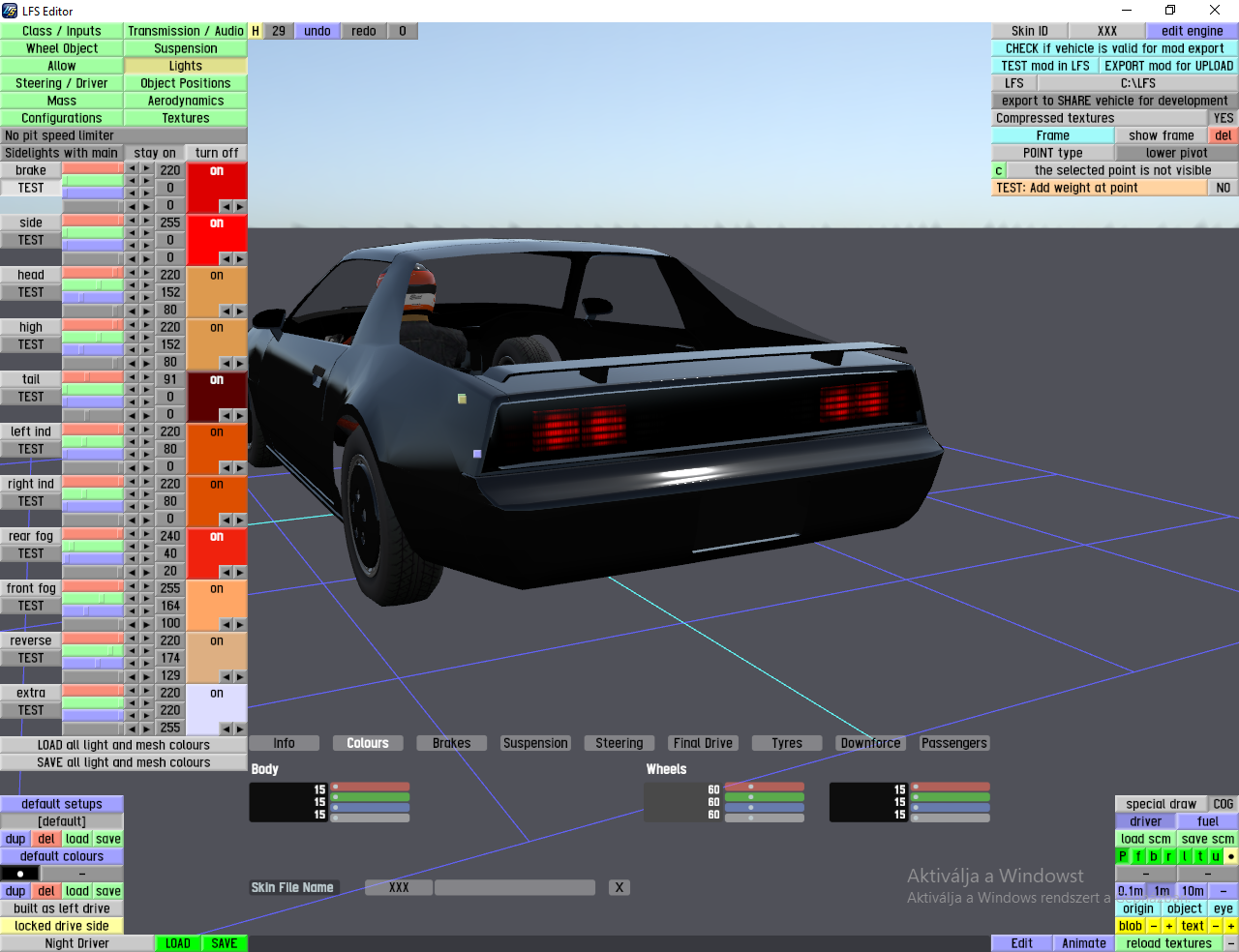The image size is (1239, 952).
Task: Click minus button right of blob
Action: 1154,926
